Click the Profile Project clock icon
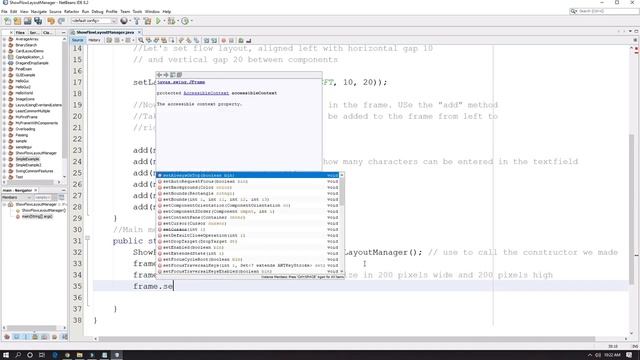Screen dimensions: 640x360 (x=185, y=21)
